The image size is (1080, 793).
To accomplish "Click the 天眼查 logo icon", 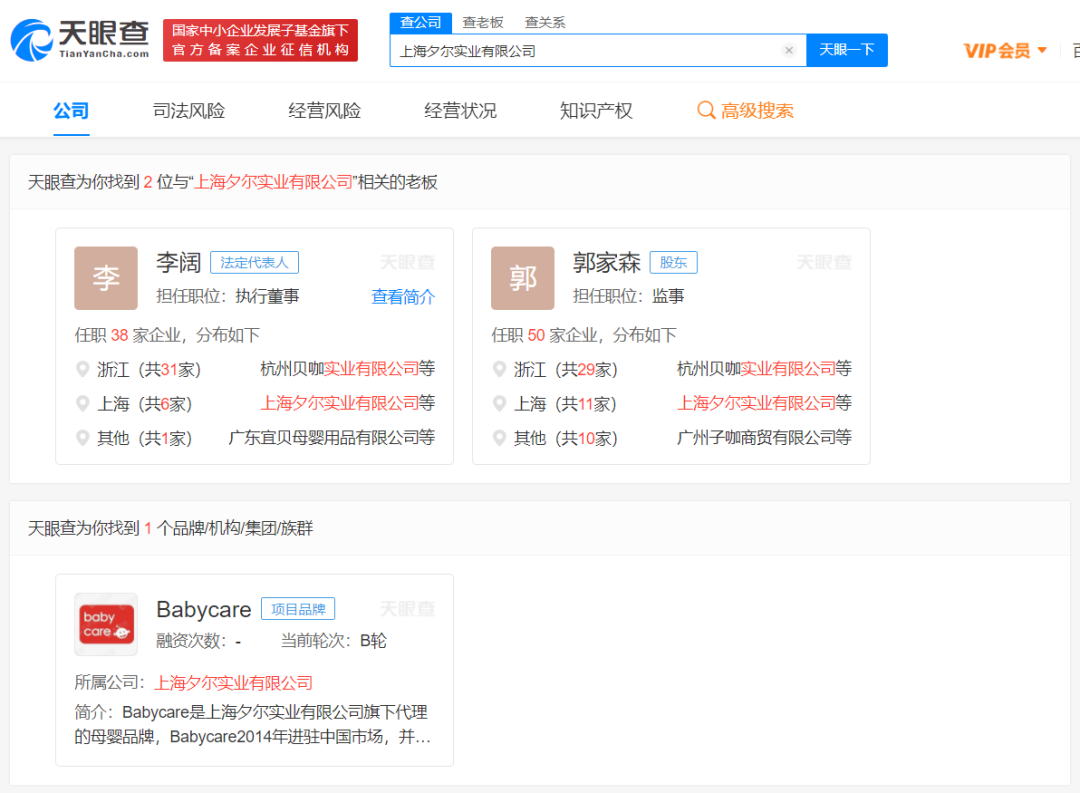I will click(x=32, y=40).
